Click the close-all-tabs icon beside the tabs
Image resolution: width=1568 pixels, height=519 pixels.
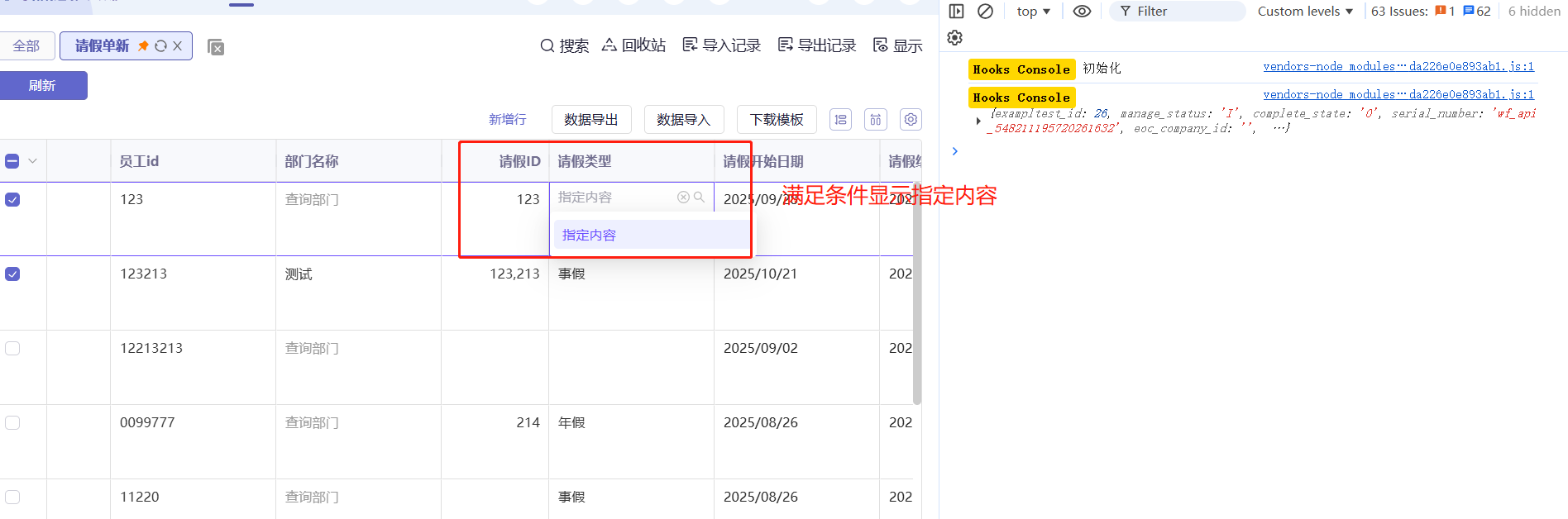point(216,48)
